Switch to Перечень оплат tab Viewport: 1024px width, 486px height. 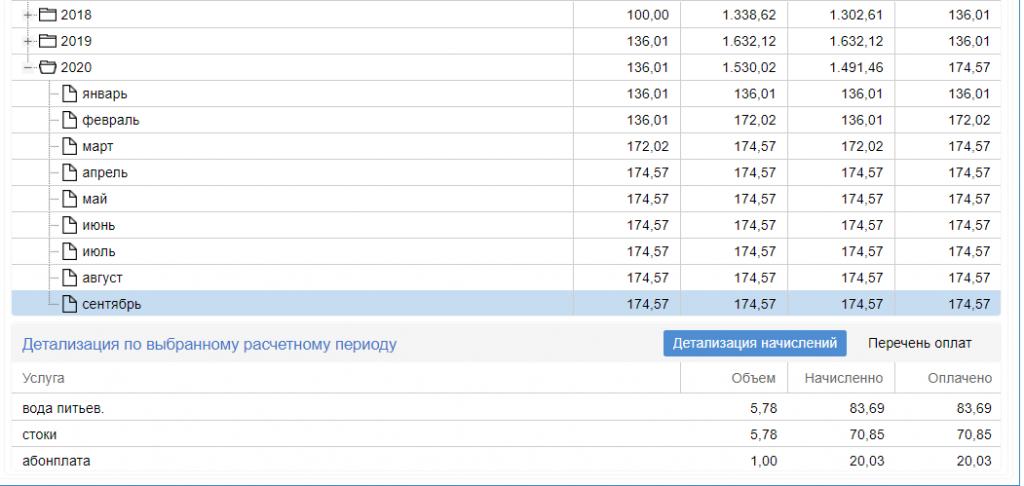click(x=919, y=344)
